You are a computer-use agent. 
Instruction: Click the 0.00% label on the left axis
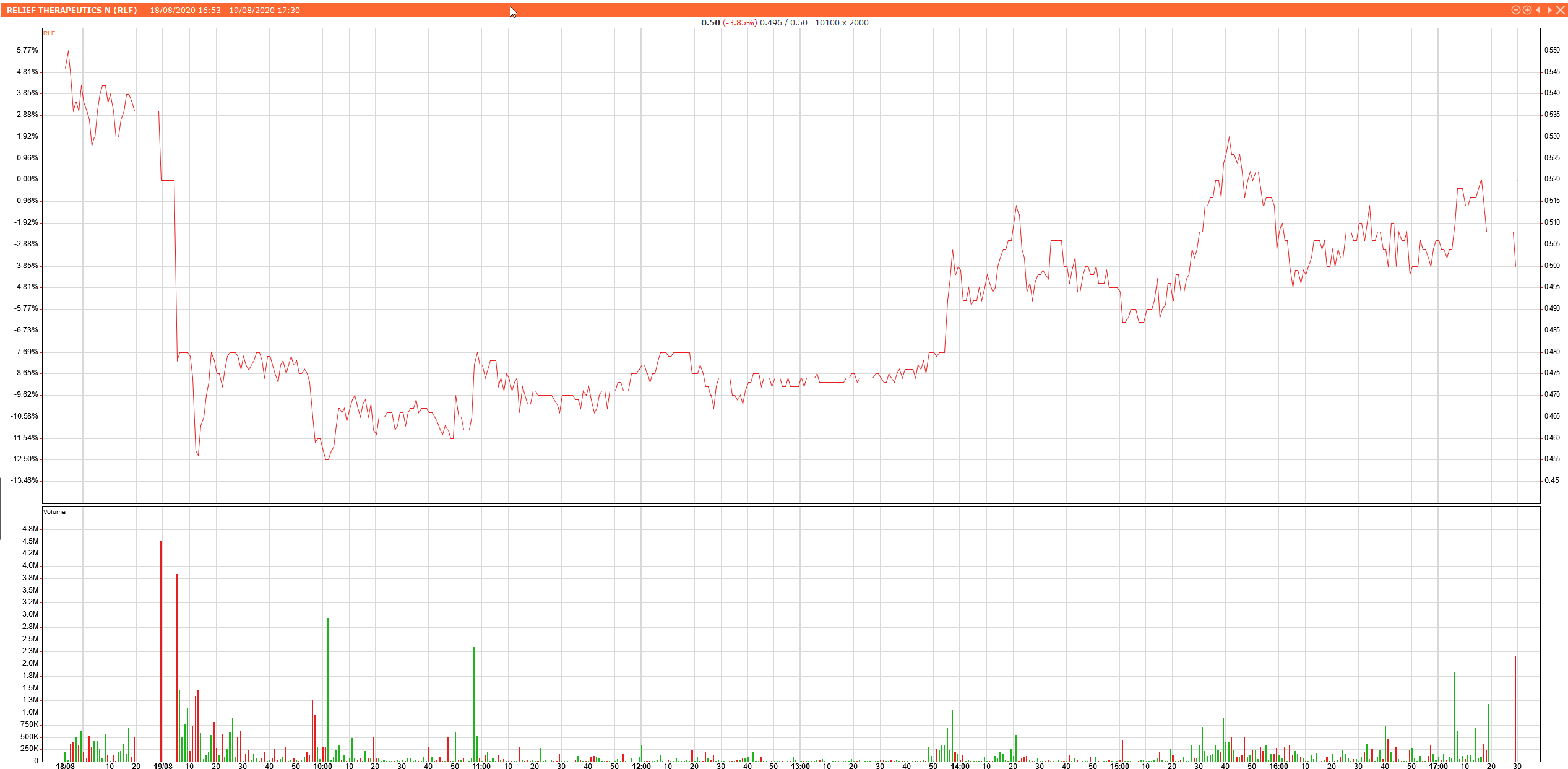27,179
